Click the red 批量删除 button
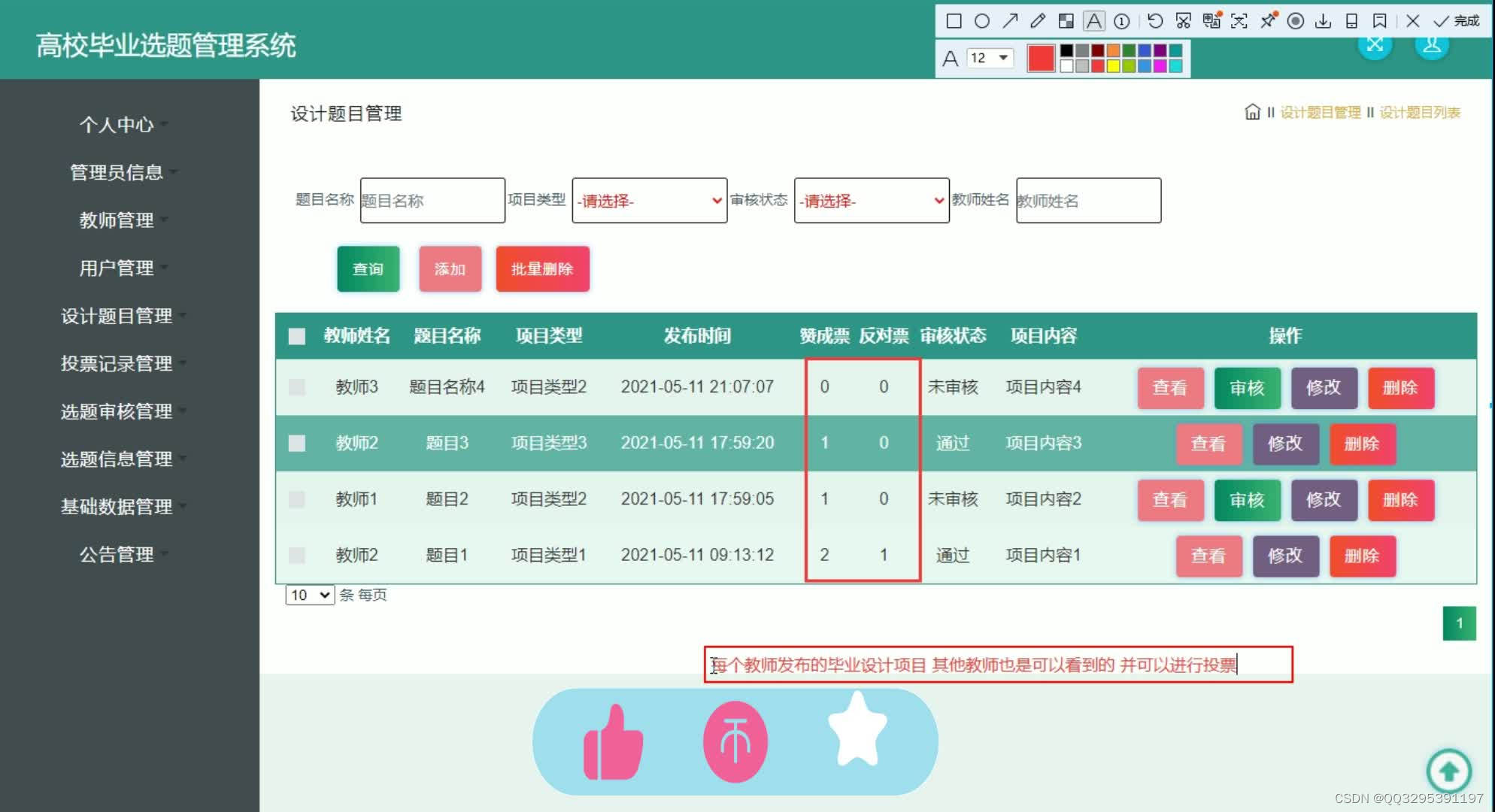Screen dimensions: 1495x812 542,269
